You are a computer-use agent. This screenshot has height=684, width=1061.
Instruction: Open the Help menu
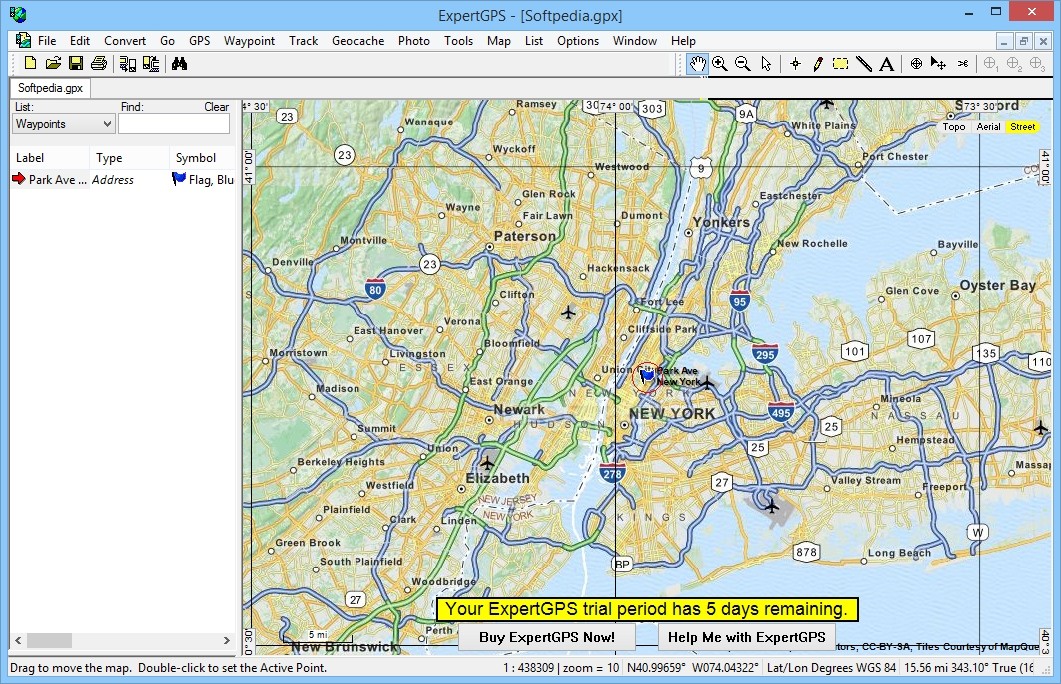(683, 41)
